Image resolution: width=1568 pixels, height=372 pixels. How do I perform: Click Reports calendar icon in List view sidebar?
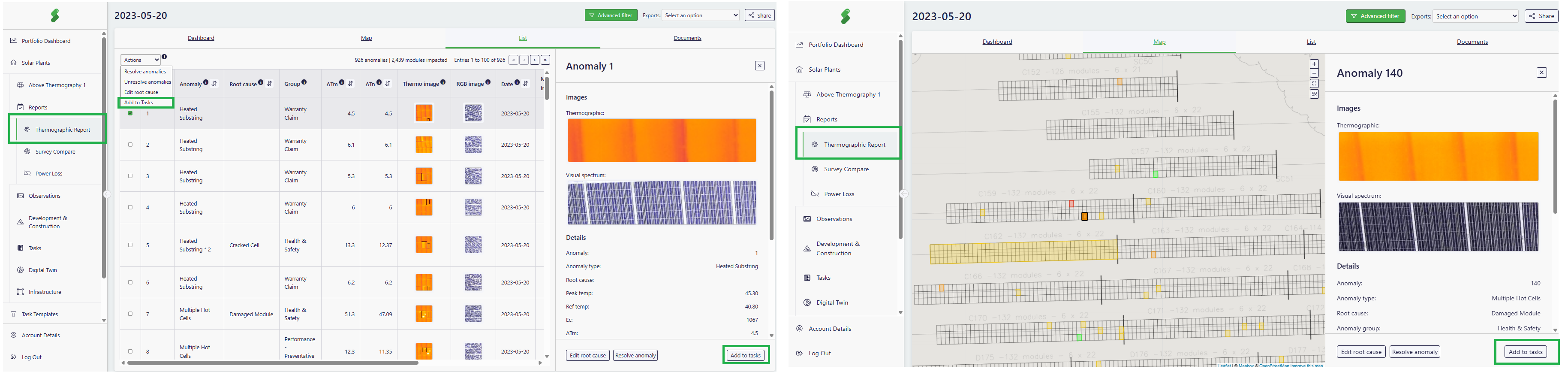[20, 107]
